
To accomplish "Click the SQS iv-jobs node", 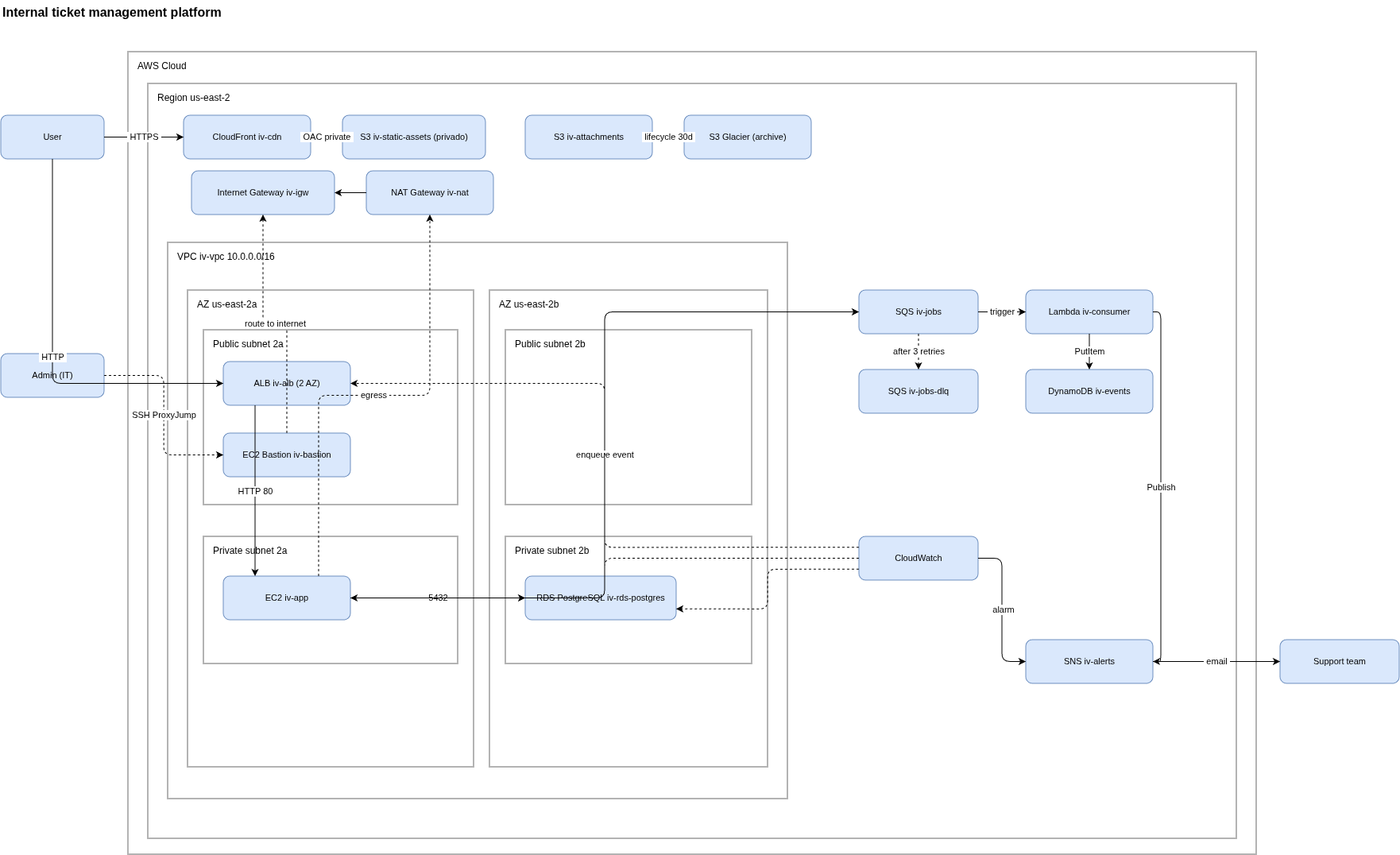I will pos(919,311).
